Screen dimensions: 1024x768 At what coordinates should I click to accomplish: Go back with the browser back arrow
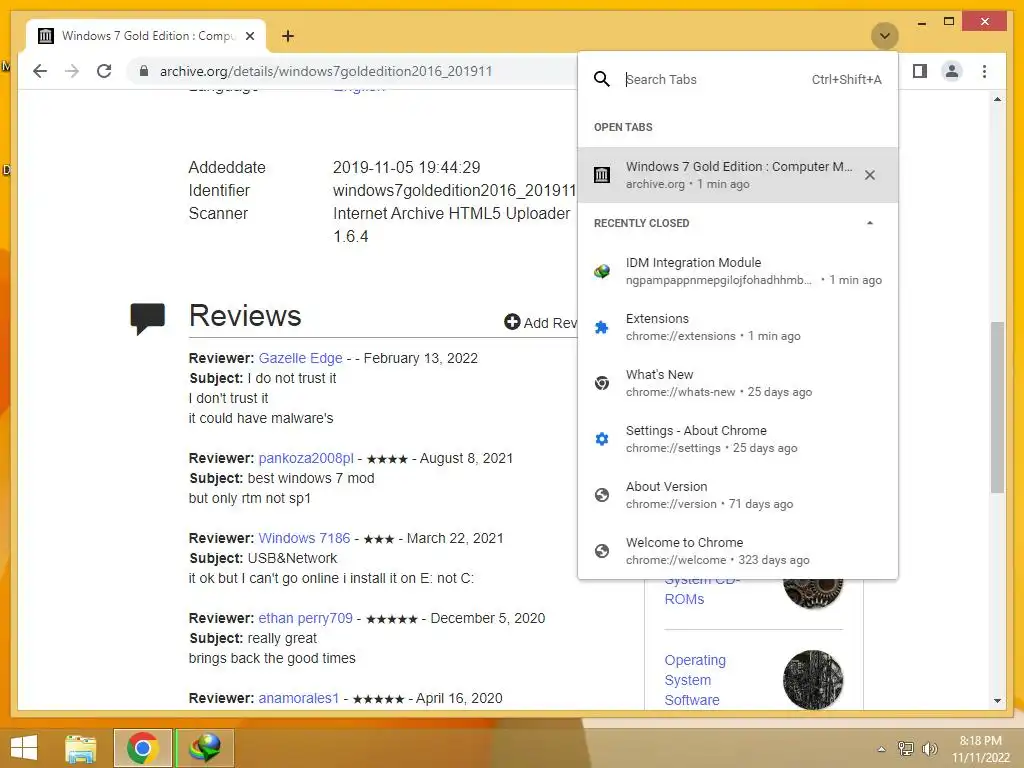[40, 71]
